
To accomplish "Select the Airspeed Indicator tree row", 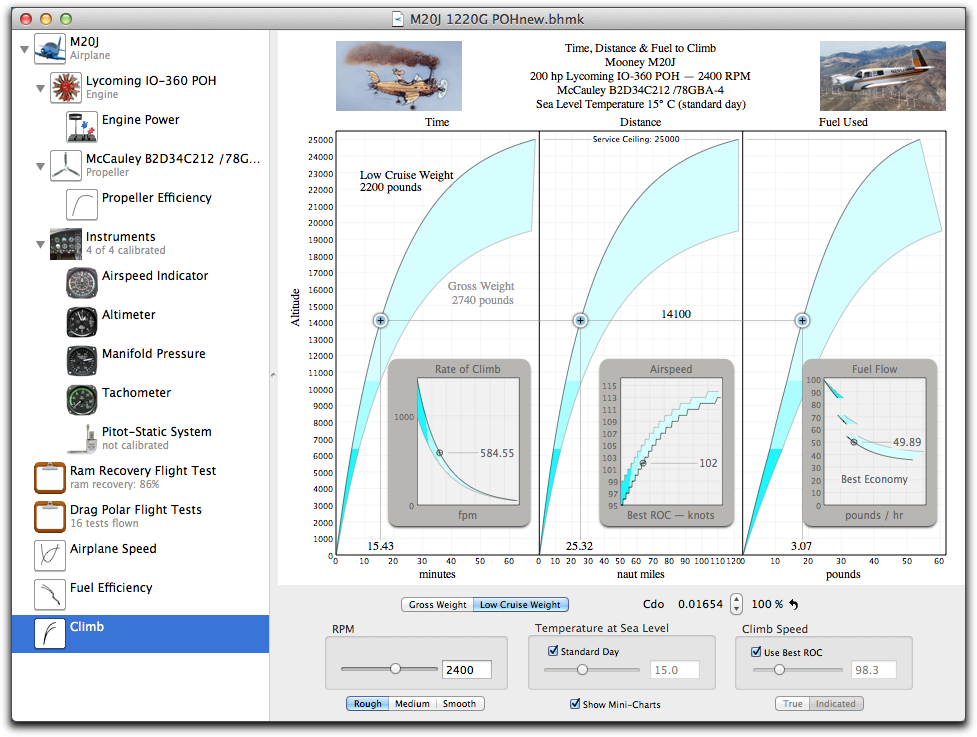I will [x=141, y=283].
